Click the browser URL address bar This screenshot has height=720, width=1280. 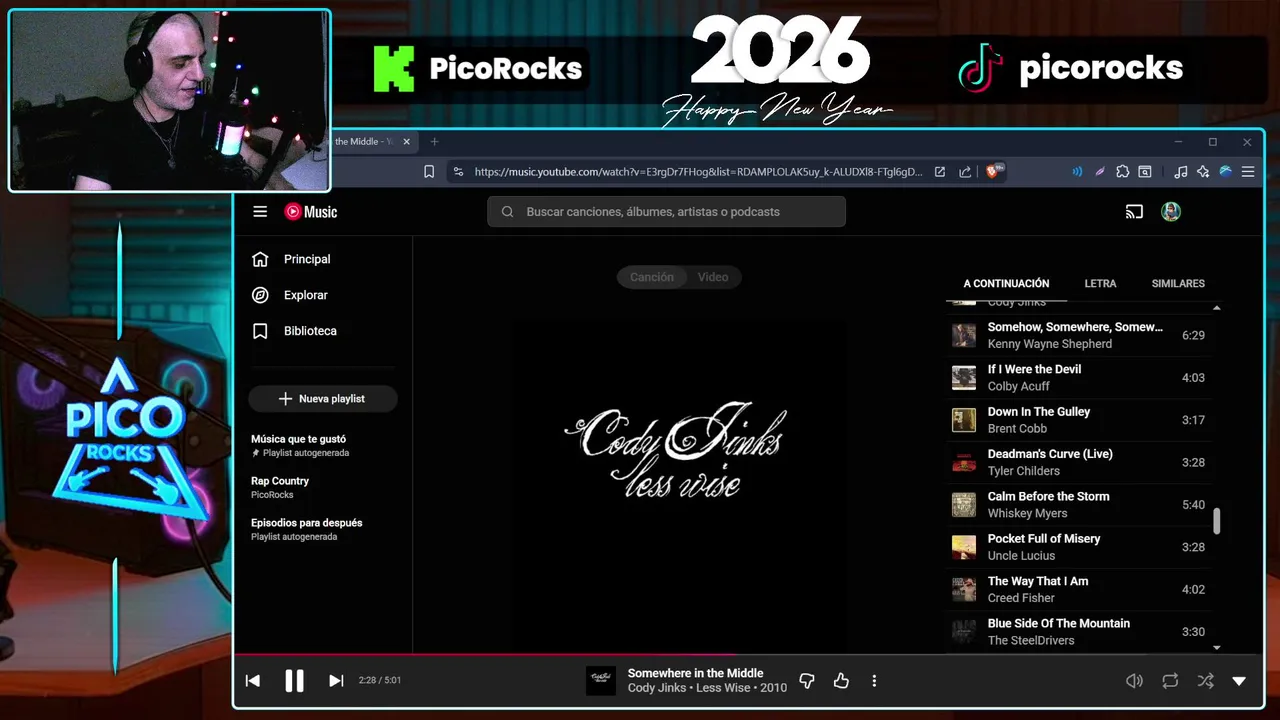click(x=698, y=172)
